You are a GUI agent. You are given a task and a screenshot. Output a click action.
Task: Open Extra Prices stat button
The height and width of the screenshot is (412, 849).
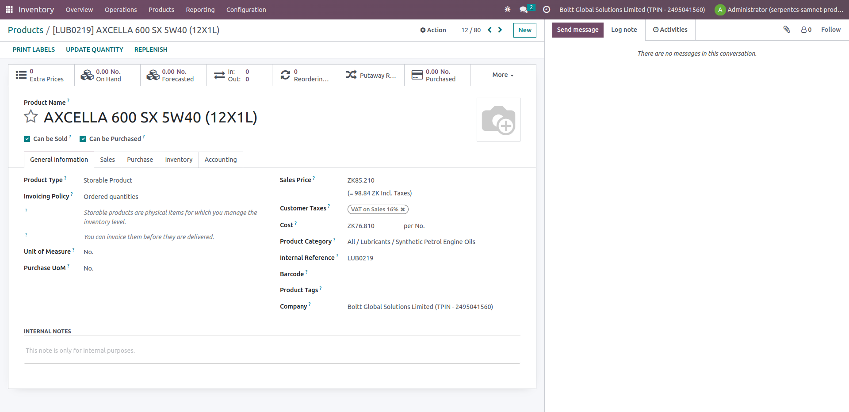tap(41, 75)
